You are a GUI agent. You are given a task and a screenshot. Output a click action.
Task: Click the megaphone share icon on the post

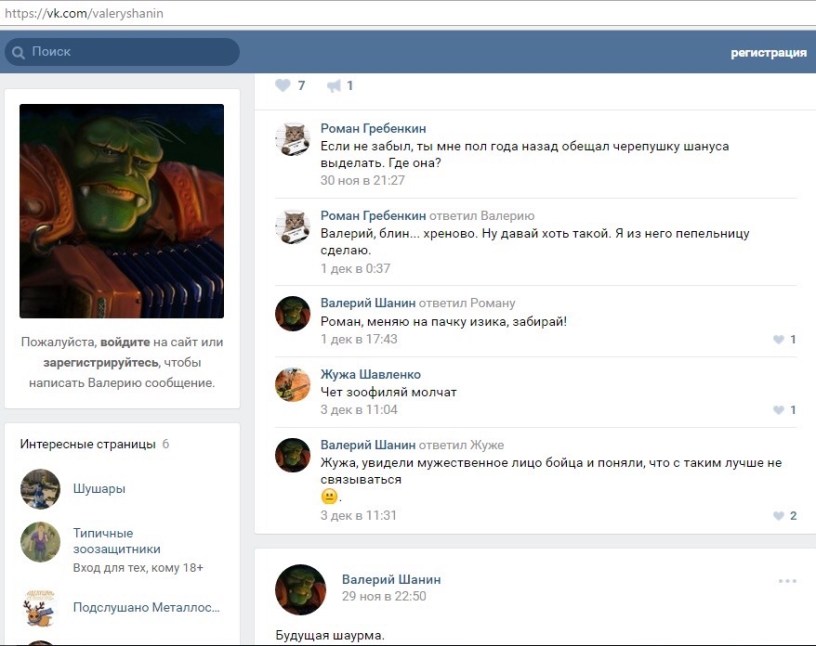coord(334,86)
